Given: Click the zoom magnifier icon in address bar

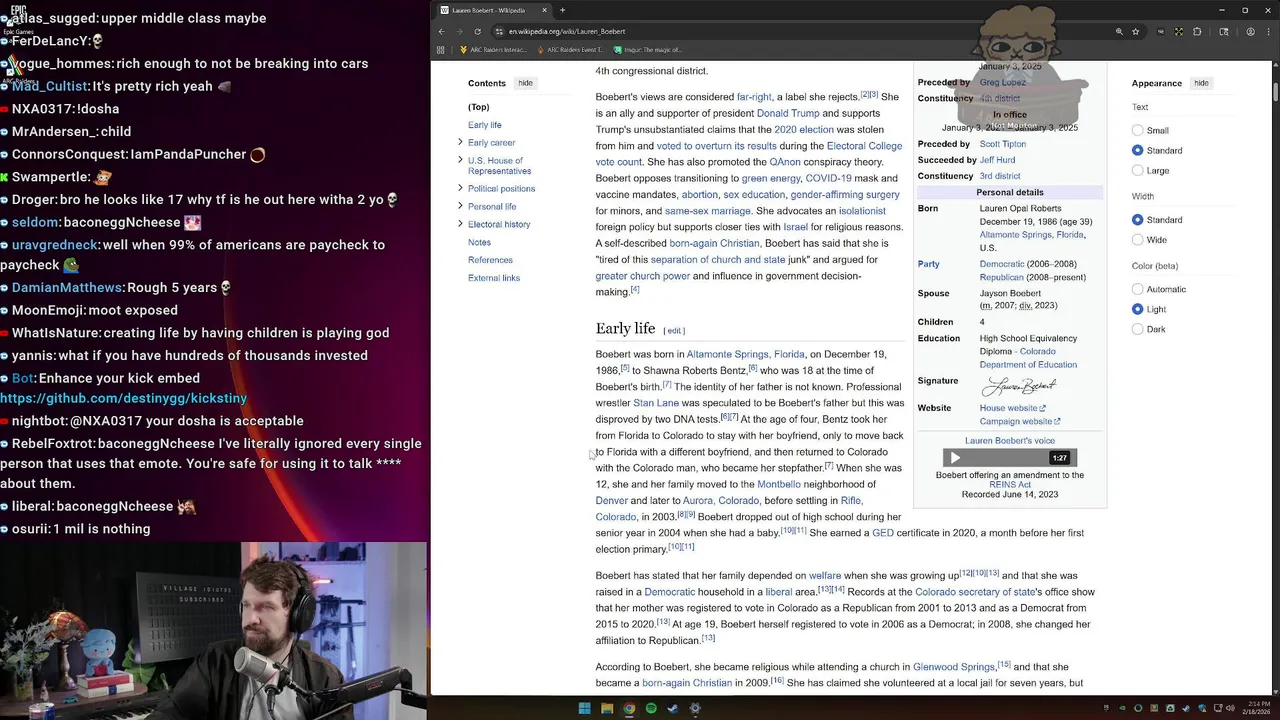Looking at the screenshot, I should point(1119,31).
